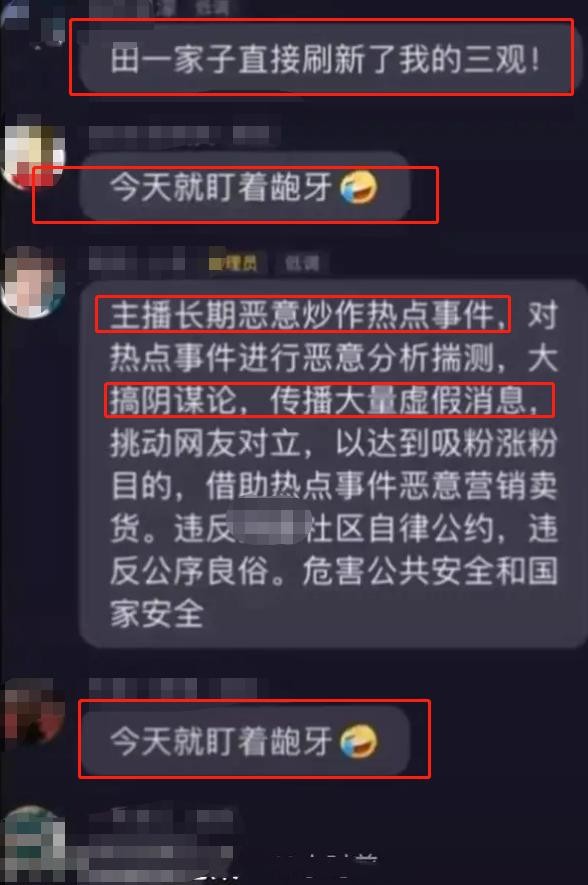Tap the blurred username left of the 管理员 badge

(x=138, y=262)
